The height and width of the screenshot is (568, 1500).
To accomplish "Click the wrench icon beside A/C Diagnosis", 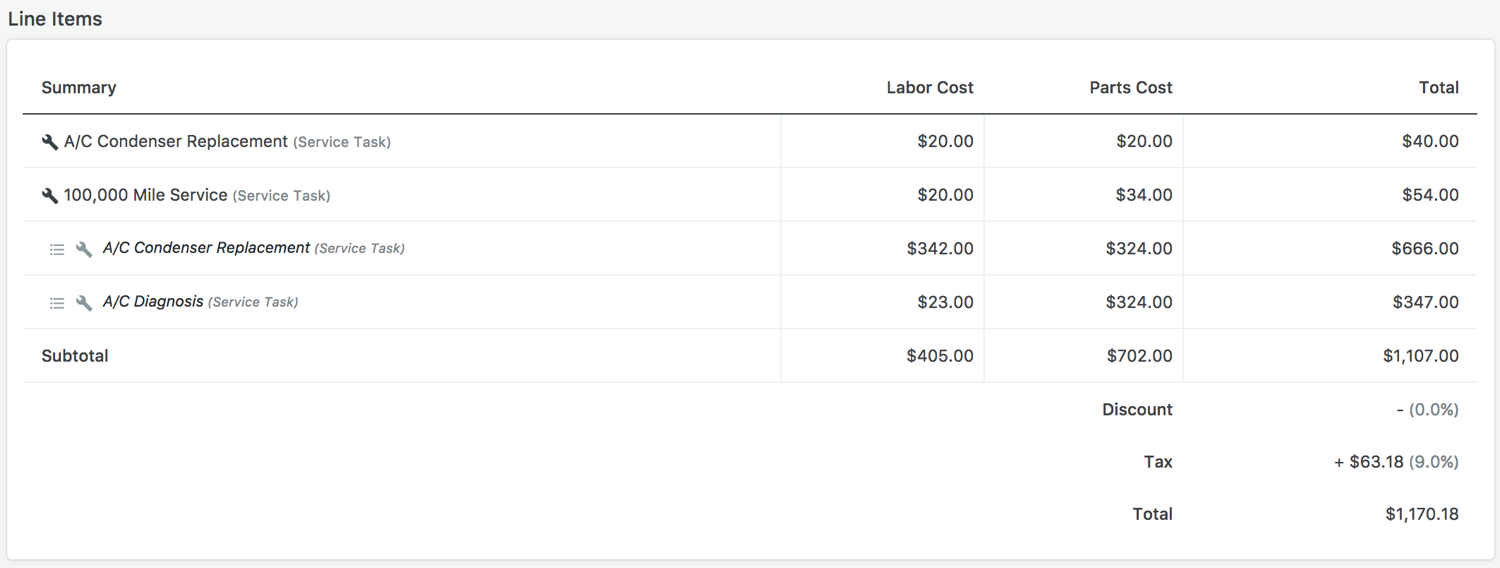I will [x=84, y=303].
